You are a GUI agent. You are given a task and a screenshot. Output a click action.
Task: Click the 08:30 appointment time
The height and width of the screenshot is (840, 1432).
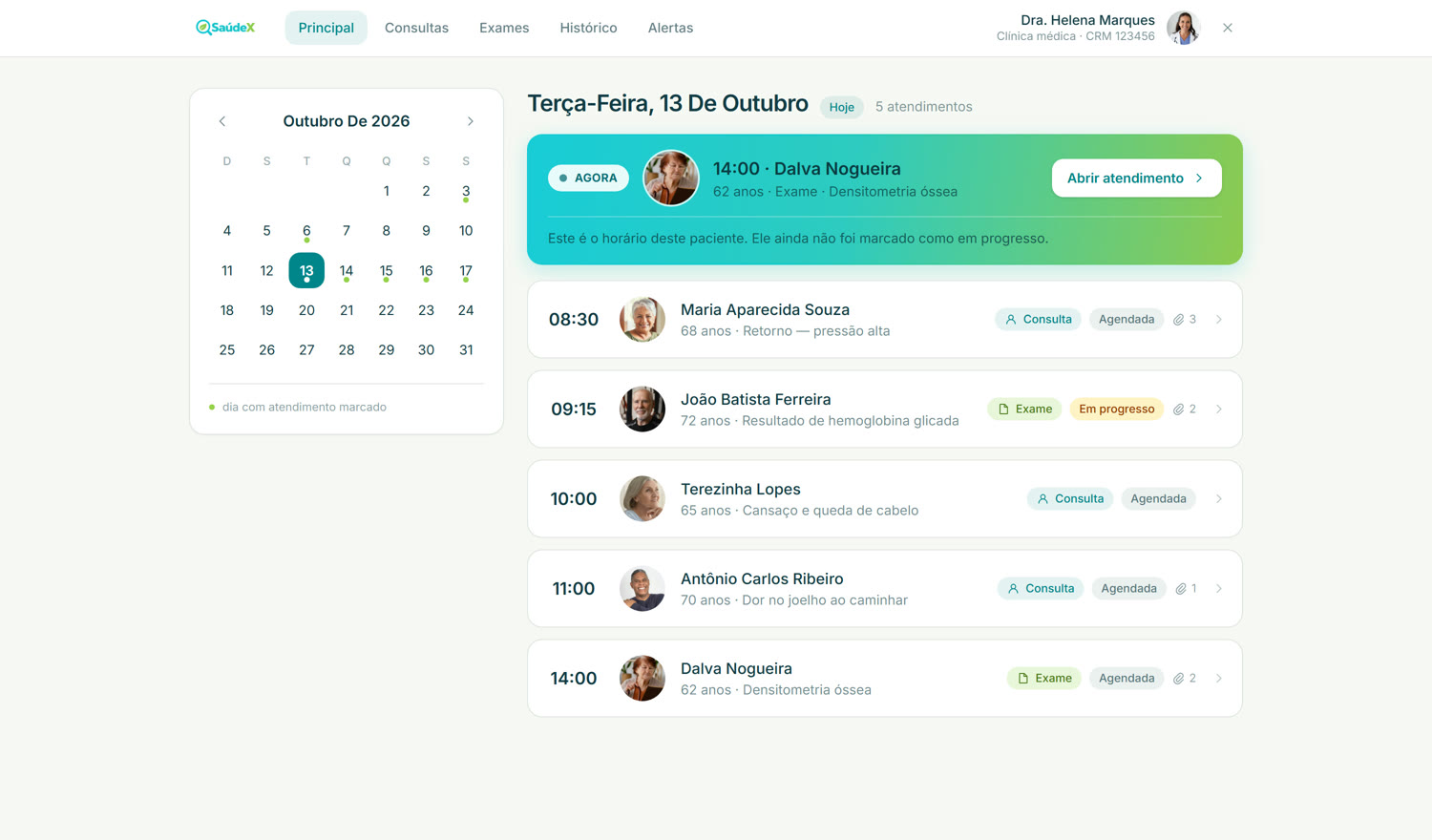[x=574, y=320]
